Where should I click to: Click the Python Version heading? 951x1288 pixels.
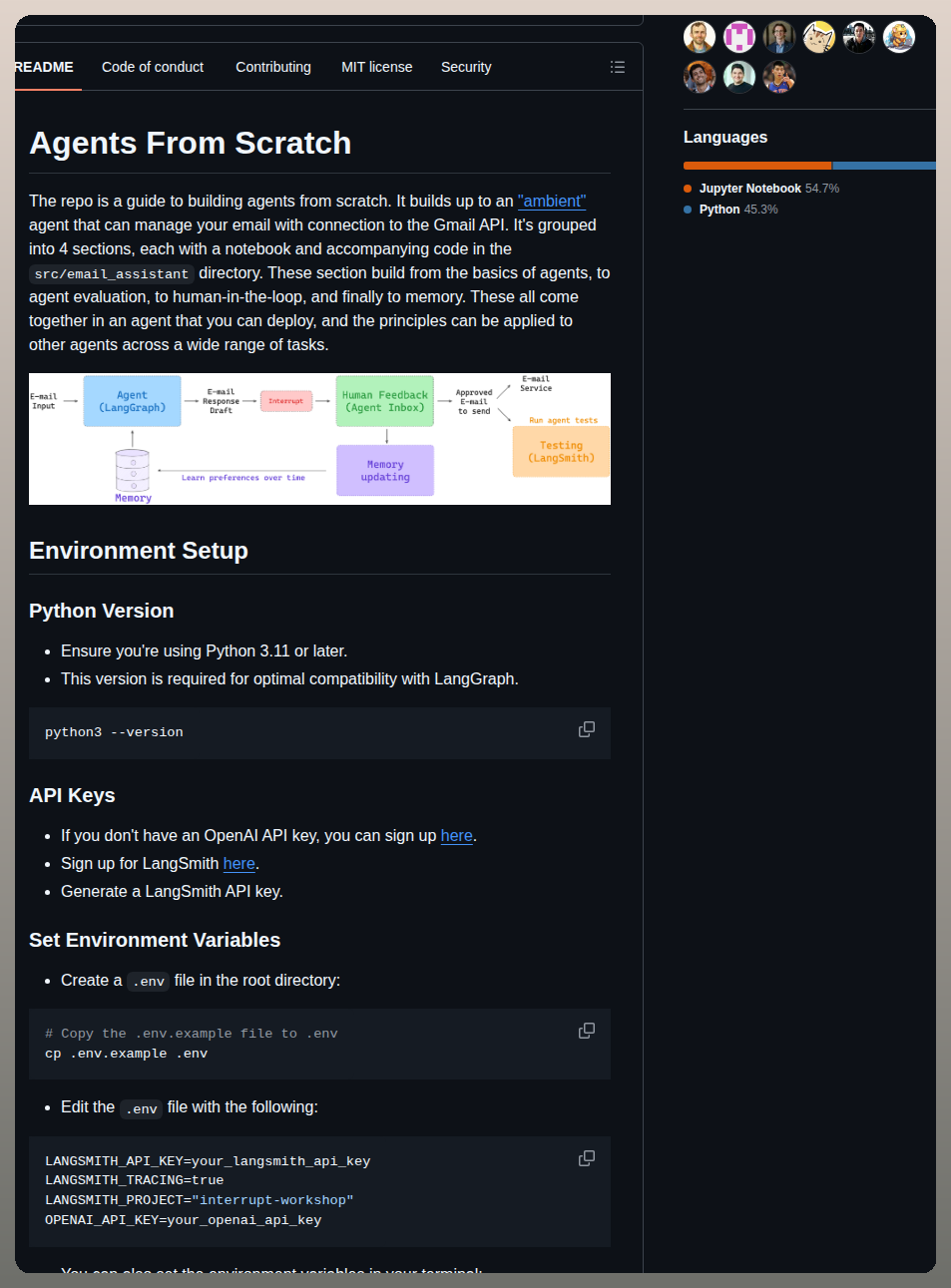(x=102, y=611)
